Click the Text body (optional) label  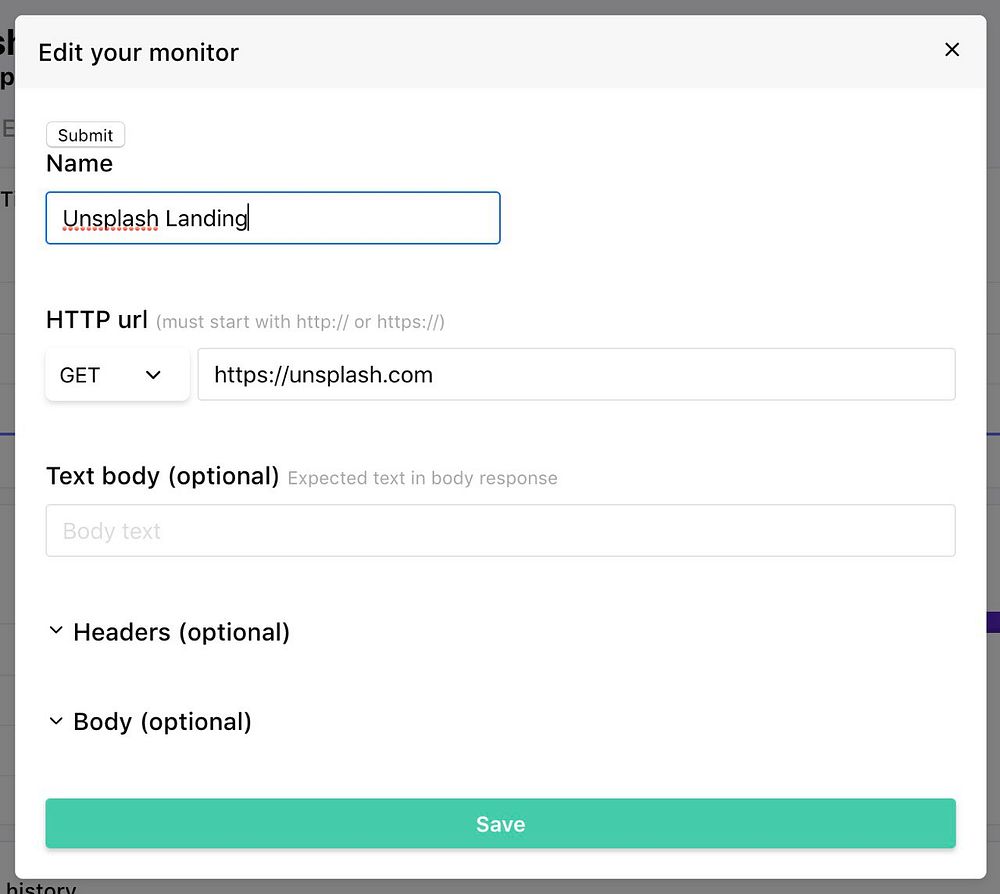[x=162, y=476]
